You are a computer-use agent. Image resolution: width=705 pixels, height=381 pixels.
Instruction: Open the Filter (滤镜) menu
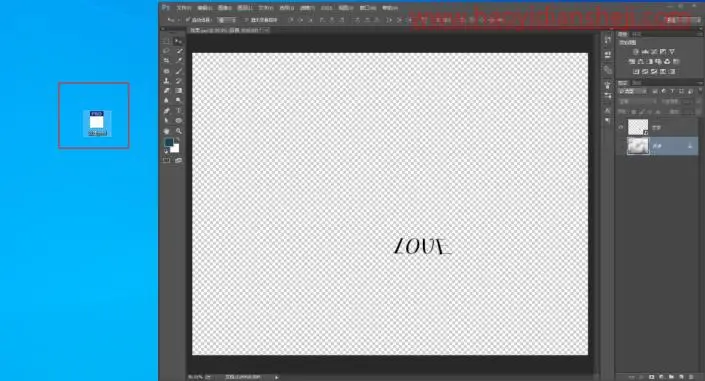click(x=307, y=8)
